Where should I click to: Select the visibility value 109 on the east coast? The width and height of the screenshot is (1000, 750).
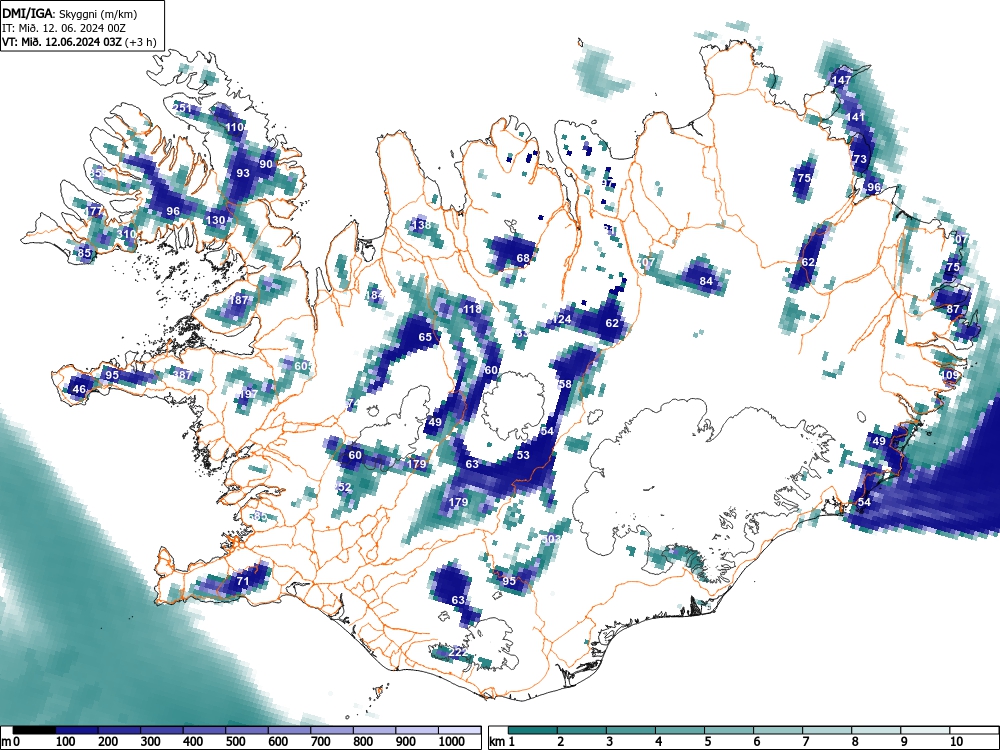(x=950, y=375)
